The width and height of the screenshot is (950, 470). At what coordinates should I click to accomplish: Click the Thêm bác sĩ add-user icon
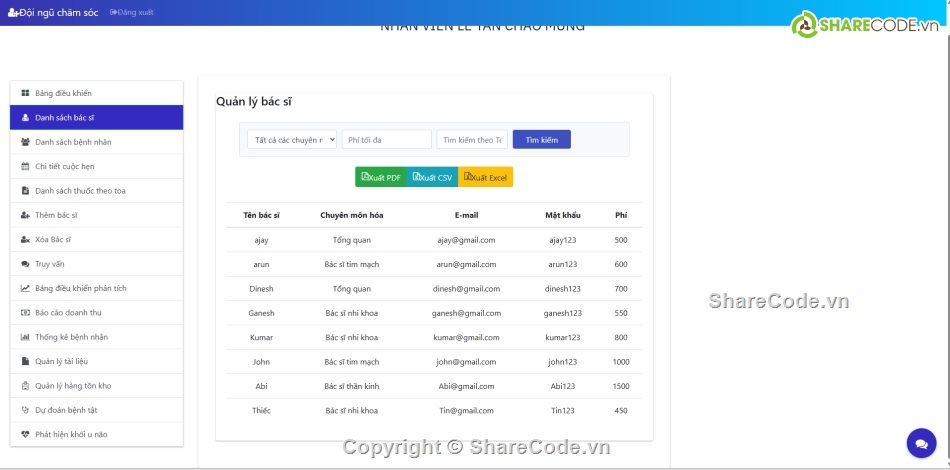tap(25, 215)
